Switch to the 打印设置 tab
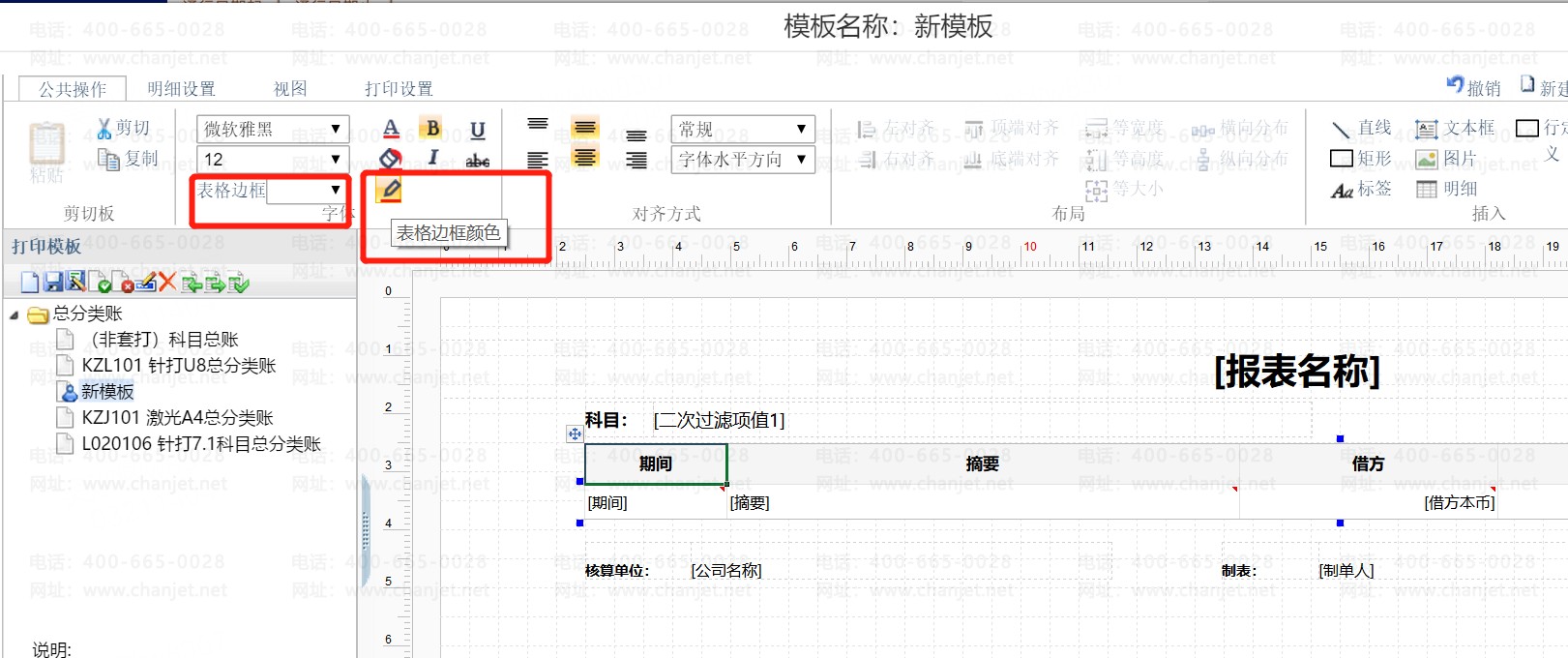Screen dimensions: 1568x658 399,89
